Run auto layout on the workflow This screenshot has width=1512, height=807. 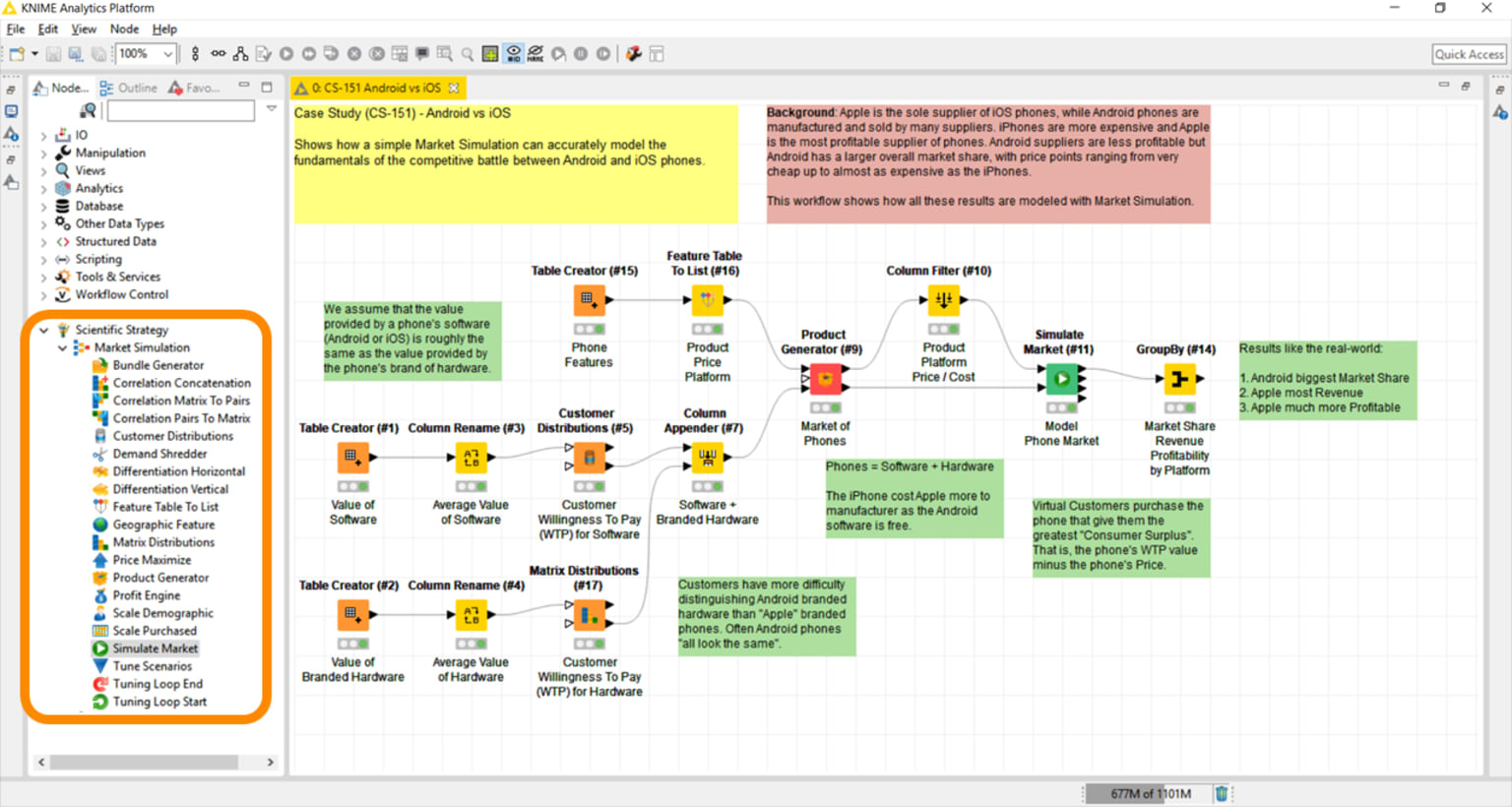tap(240, 54)
